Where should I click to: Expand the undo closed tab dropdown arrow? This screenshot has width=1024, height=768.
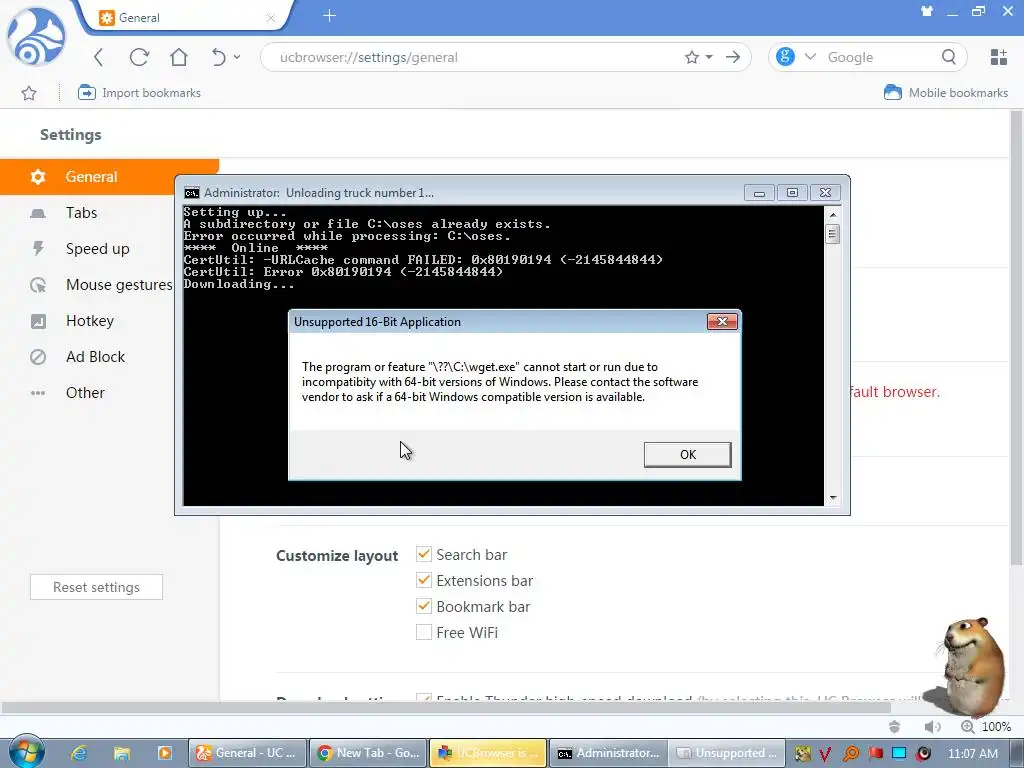[237, 57]
